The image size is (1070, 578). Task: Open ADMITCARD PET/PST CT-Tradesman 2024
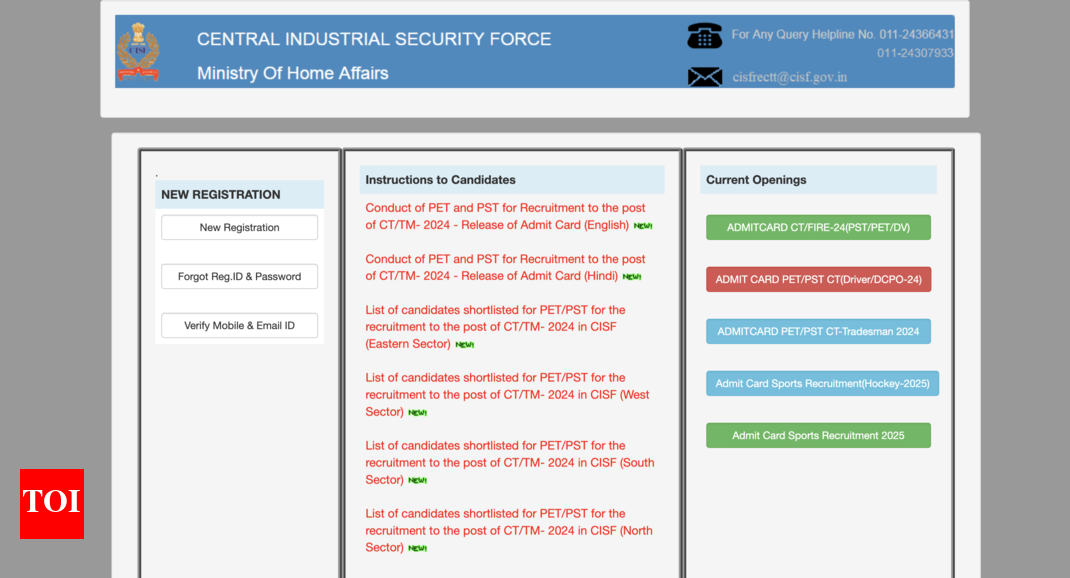click(x=818, y=331)
